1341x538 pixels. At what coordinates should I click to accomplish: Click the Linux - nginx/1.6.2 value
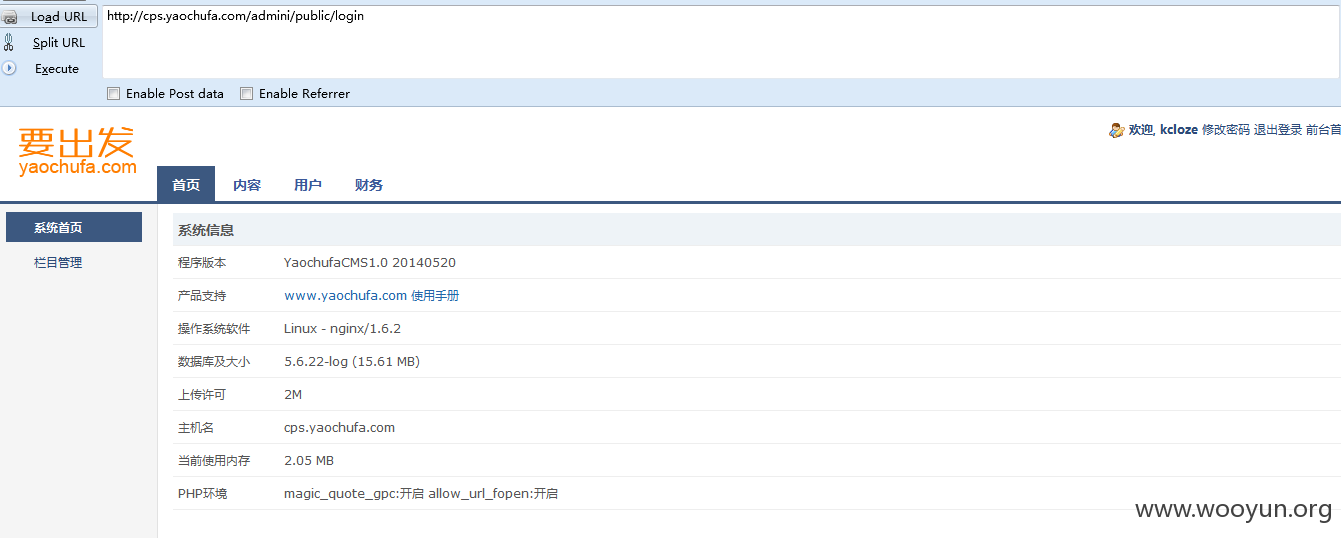pos(342,328)
